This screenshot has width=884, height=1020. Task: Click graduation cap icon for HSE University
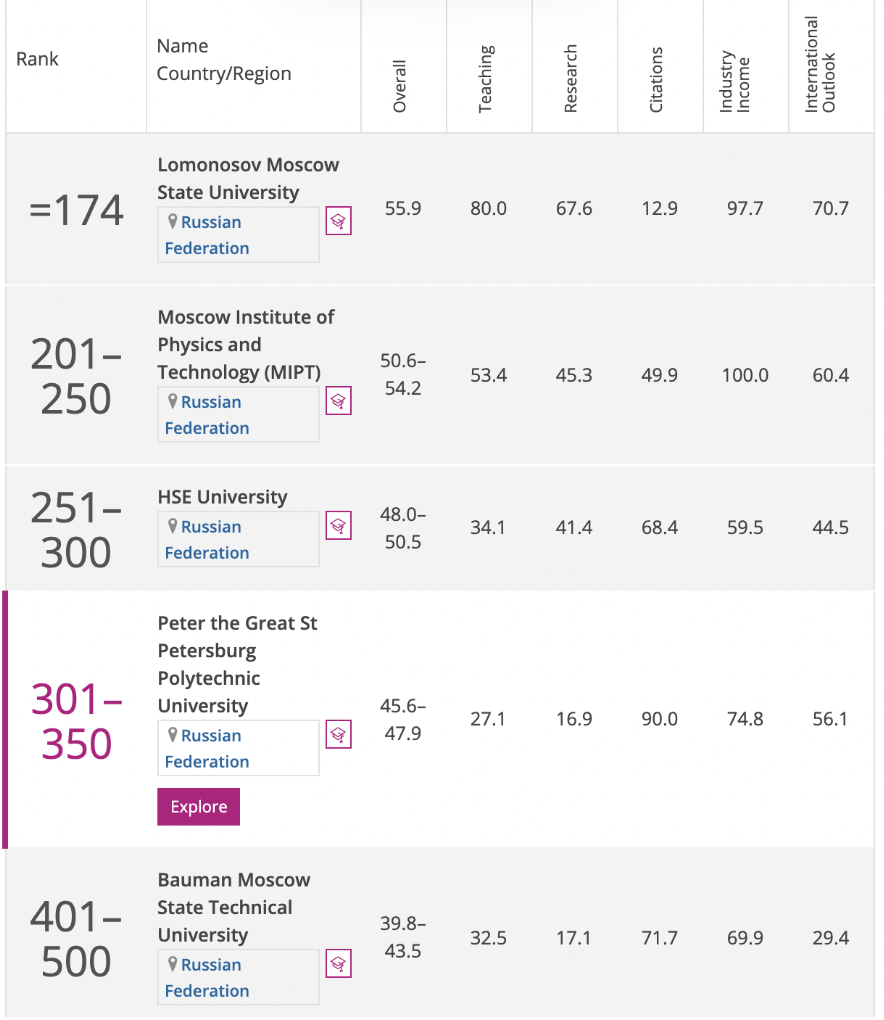tap(338, 526)
